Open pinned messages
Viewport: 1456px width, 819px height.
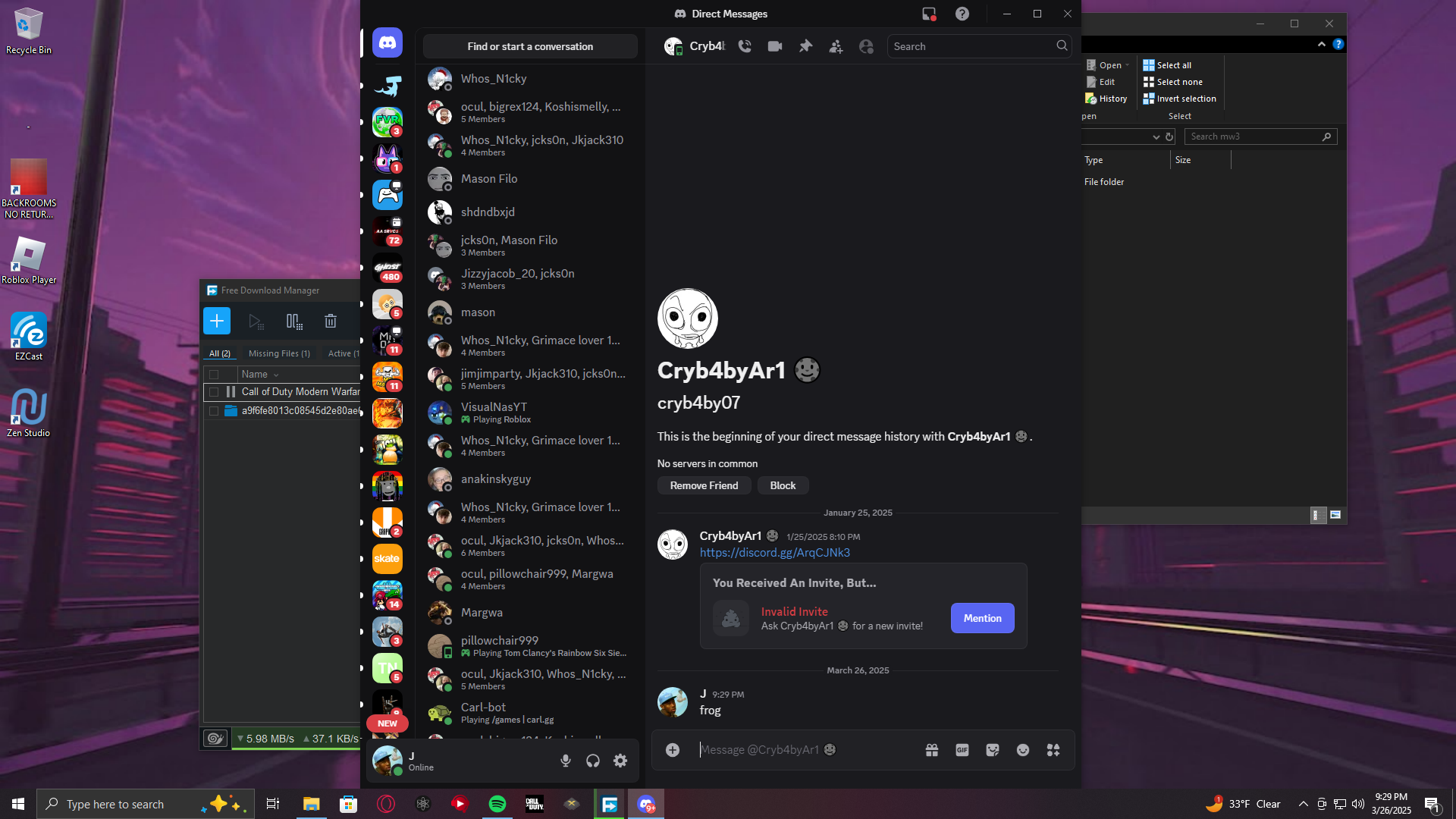click(805, 46)
